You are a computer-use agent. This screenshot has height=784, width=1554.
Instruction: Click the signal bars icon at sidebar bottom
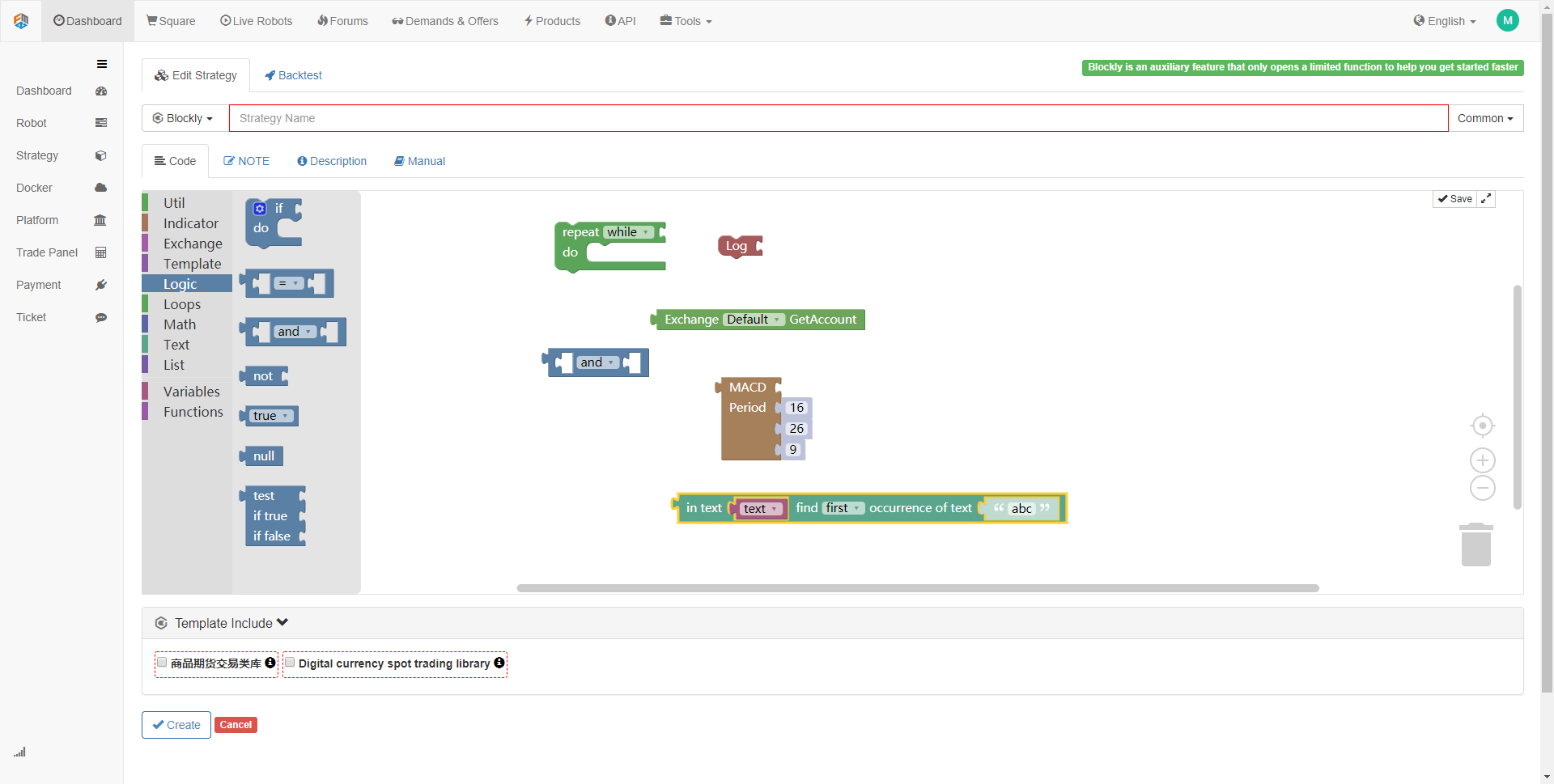pyautogui.click(x=19, y=752)
